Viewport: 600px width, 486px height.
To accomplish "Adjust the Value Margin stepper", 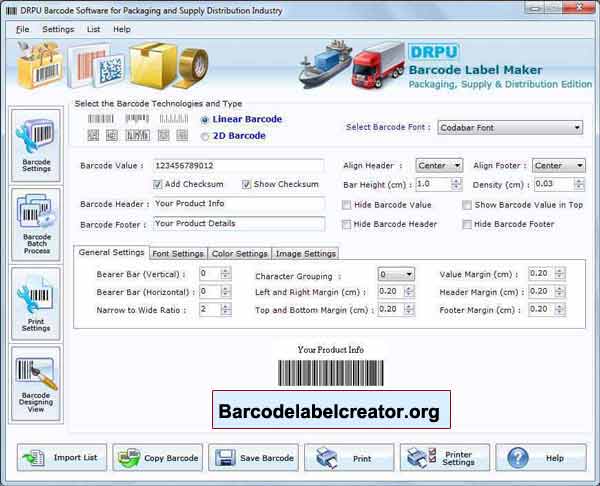I will tap(560, 274).
